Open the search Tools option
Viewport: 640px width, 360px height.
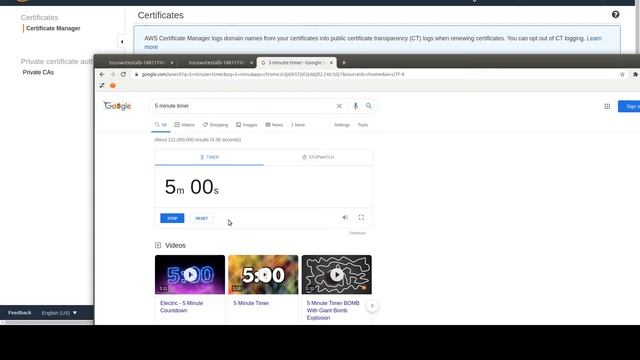tap(363, 125)
